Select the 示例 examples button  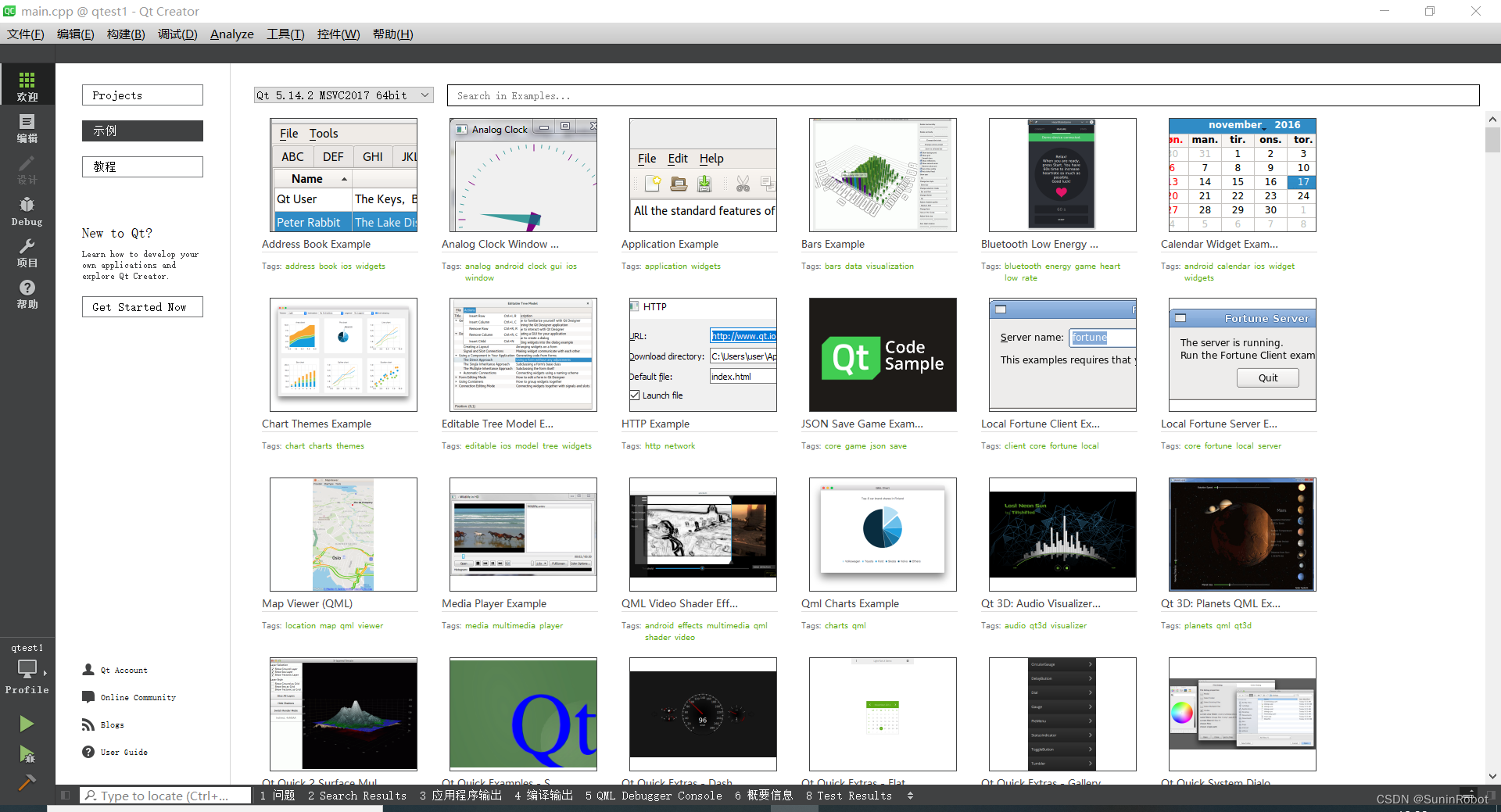pyautogui.click(x=142, y=131)
